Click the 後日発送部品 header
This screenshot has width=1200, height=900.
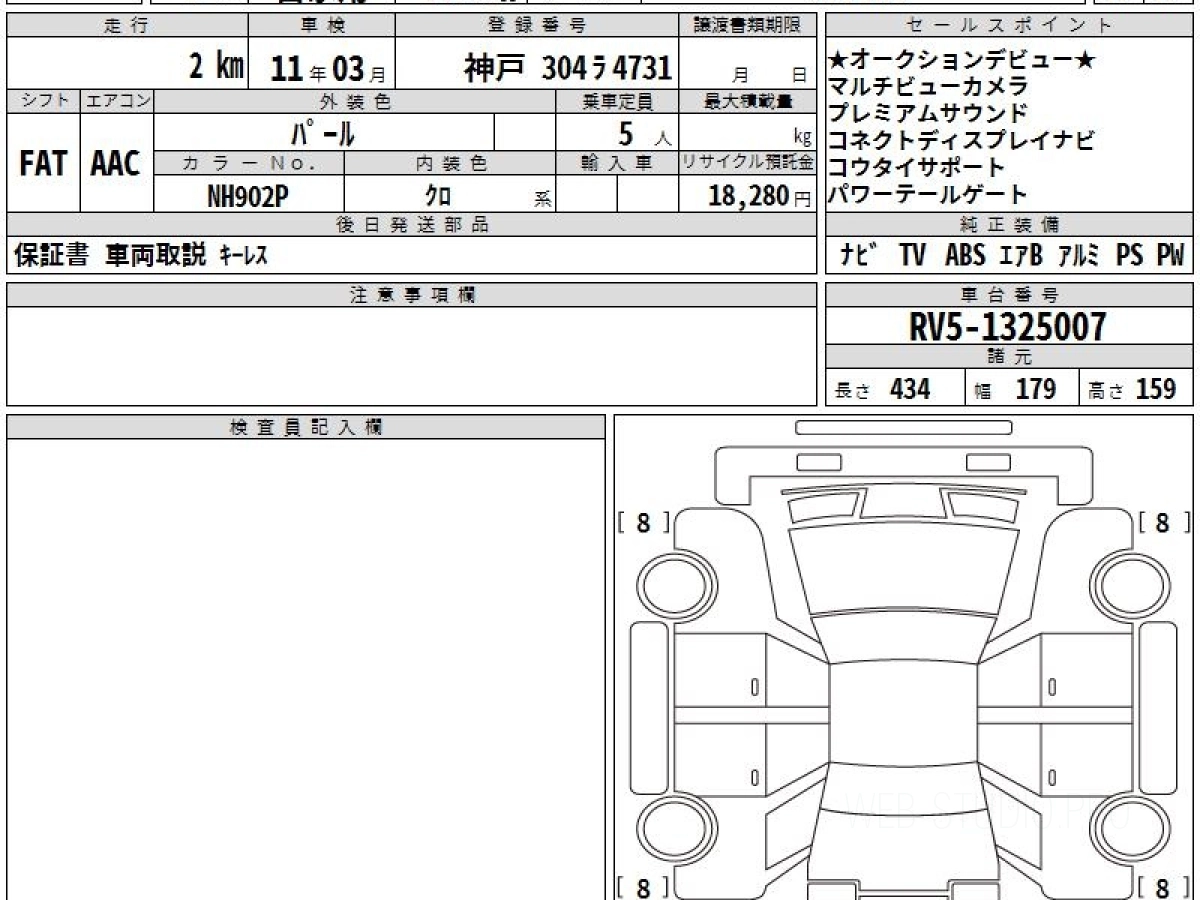pyautogui.click(x=412, y=225)
